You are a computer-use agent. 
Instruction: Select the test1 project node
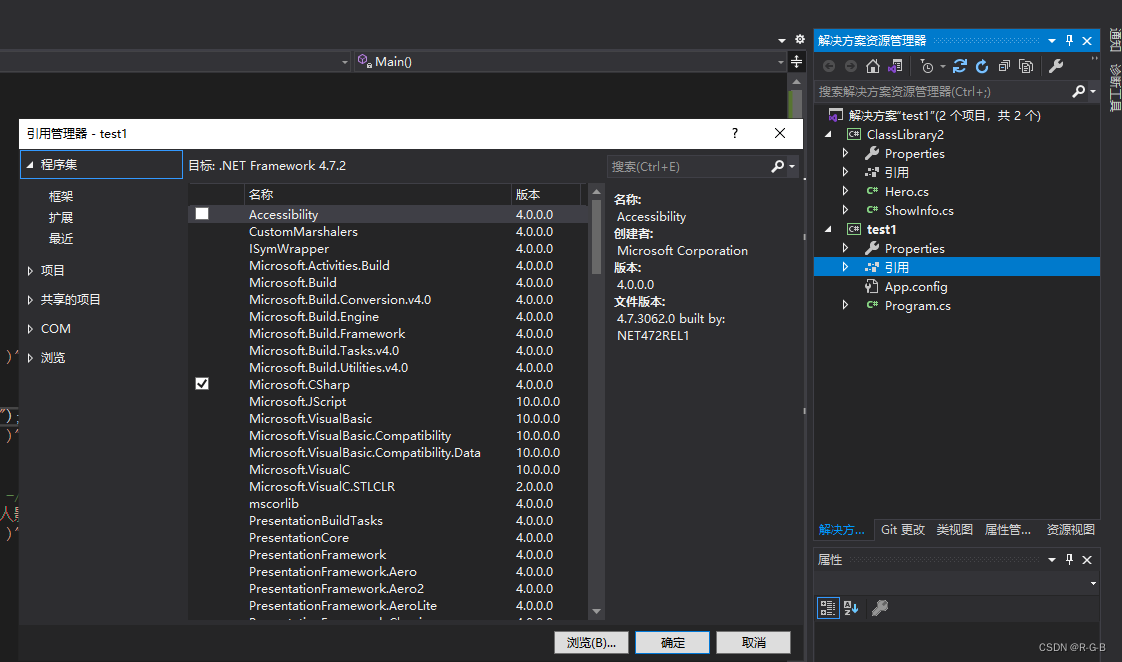(881, 230)
